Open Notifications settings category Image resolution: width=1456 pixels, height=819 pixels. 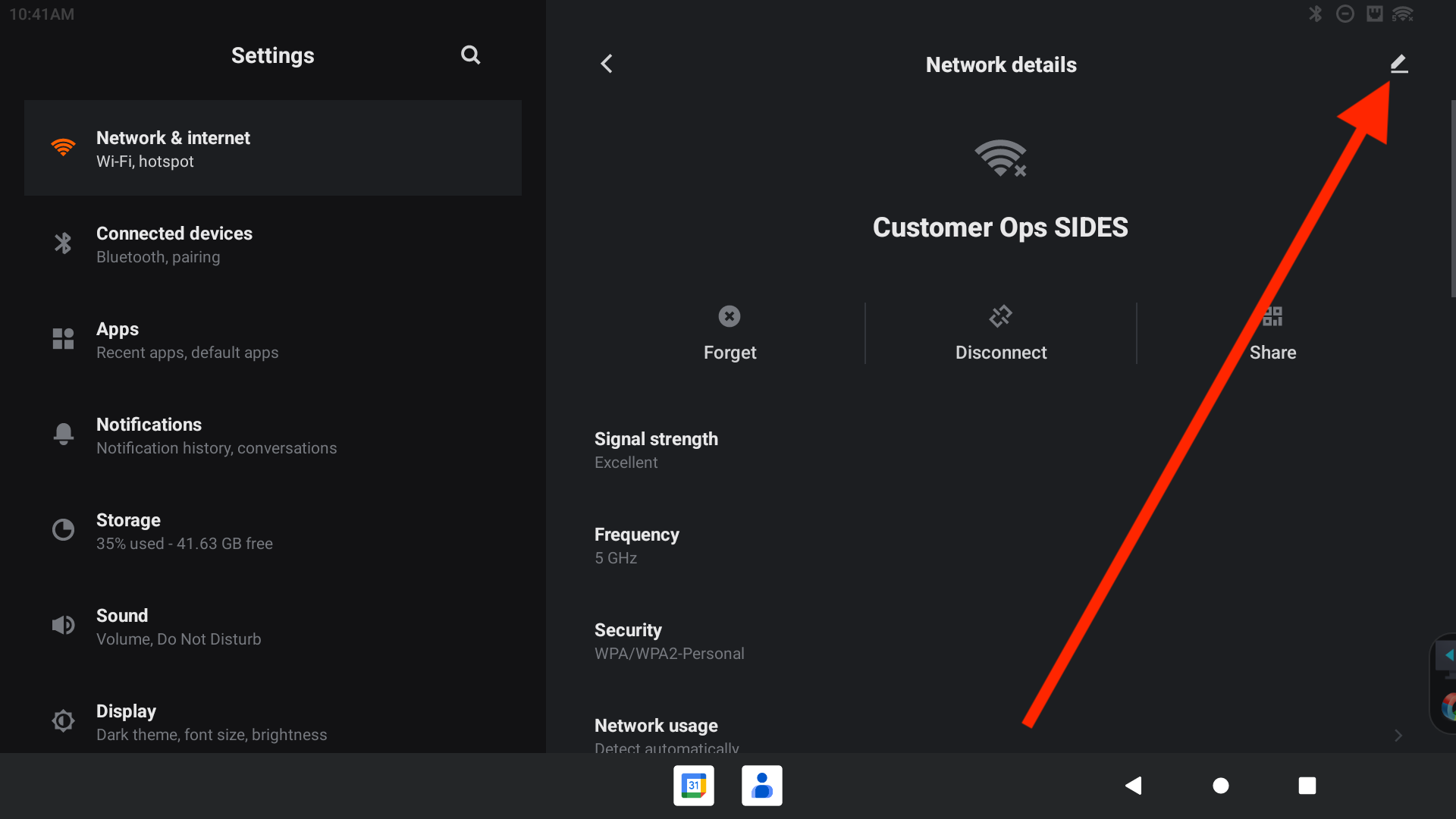(x=273, y=435)
